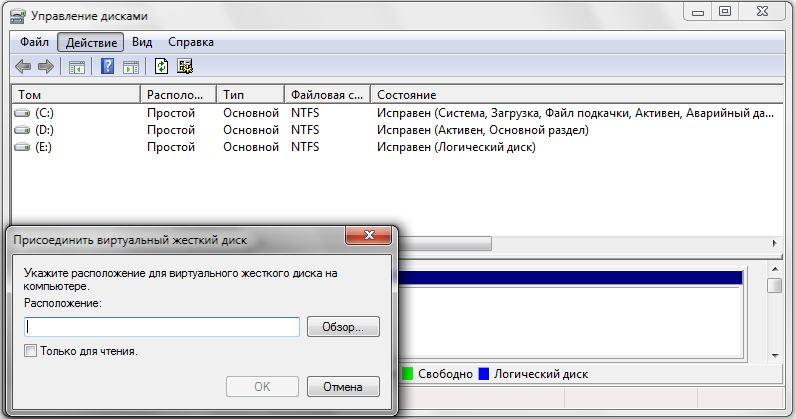Viewport: 796px width, 419px height.
Task: Toggle the console tree pane icon
Action: pos(76,67)
